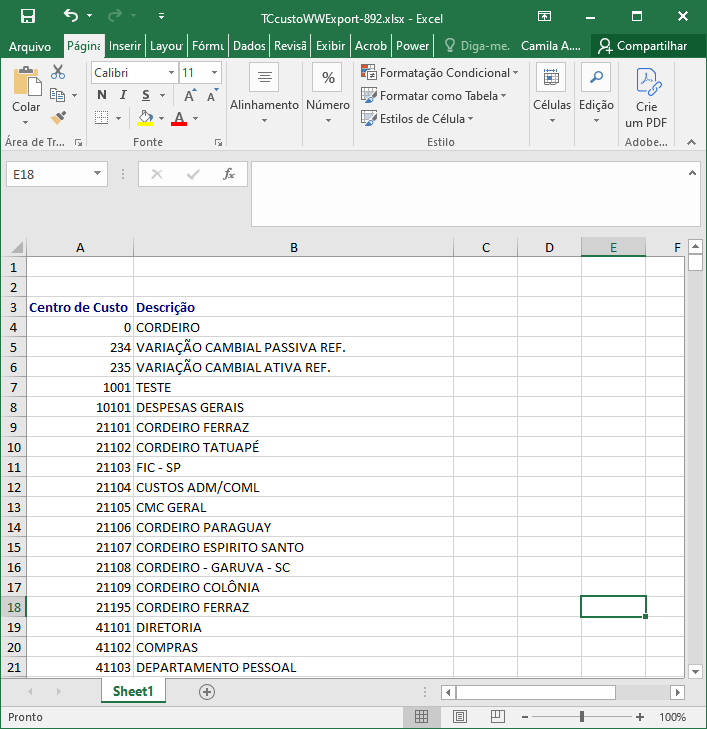Open Fonte dialog launcher icon

pos(218,143)
